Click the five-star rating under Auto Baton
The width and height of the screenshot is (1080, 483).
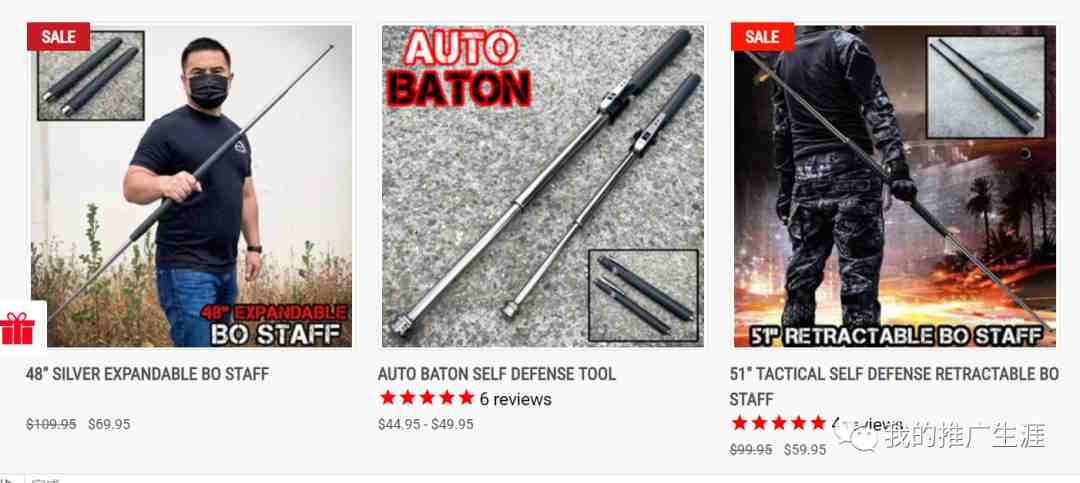coord(427,398)
